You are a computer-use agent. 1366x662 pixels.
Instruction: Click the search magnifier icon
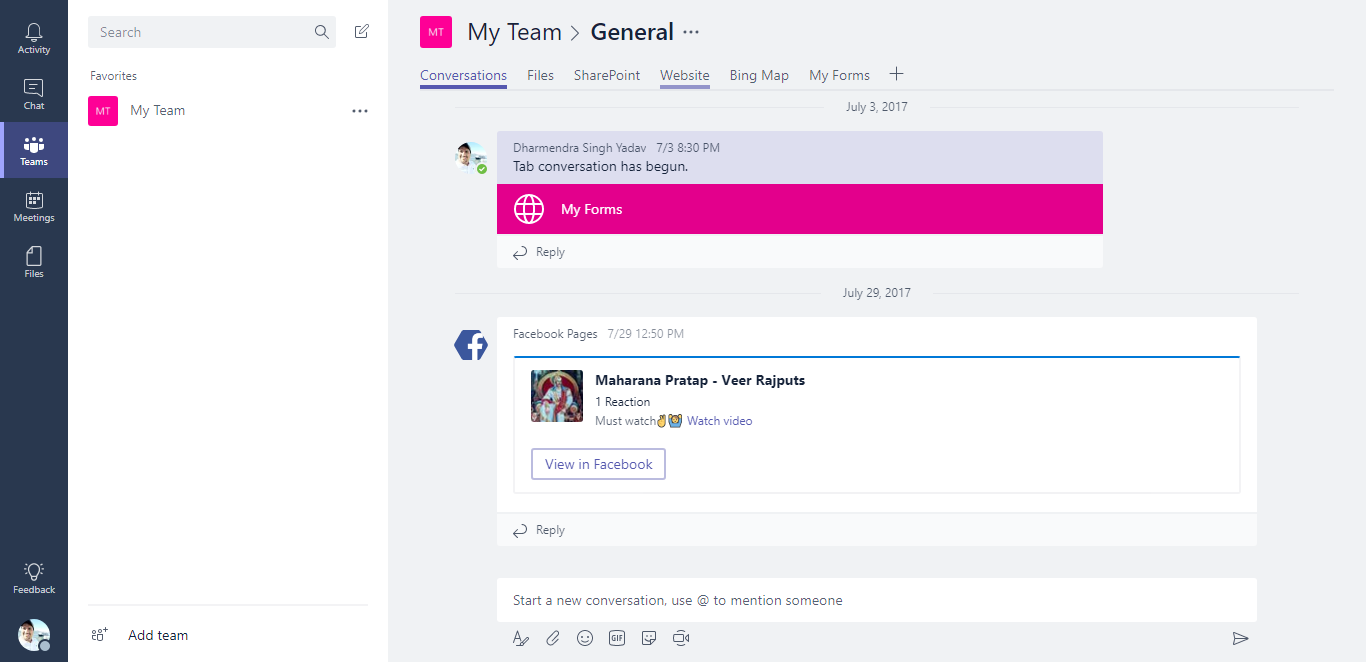pyautogui.click(x=322, y=32)
